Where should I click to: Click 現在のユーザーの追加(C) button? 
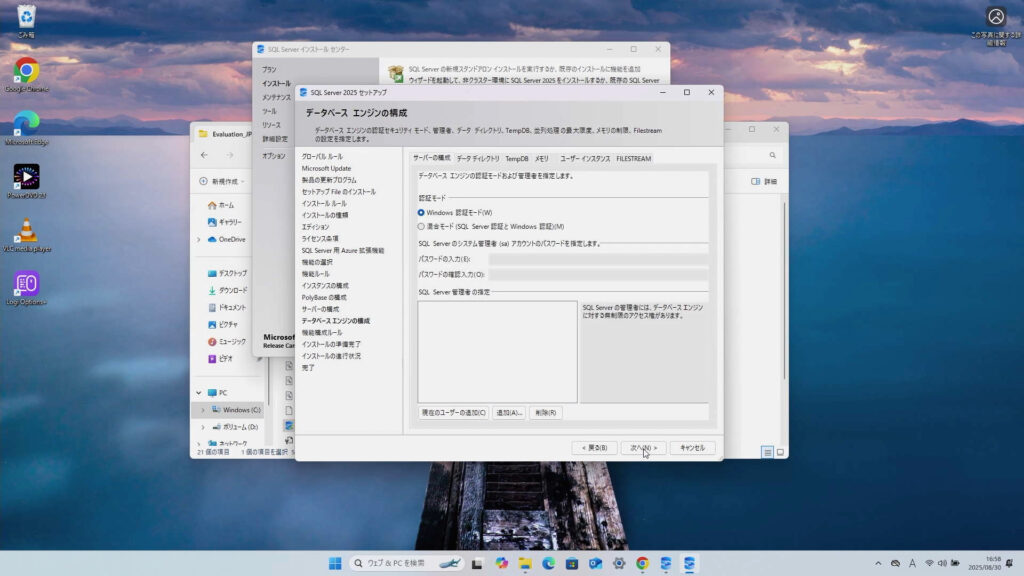(453, 413)
